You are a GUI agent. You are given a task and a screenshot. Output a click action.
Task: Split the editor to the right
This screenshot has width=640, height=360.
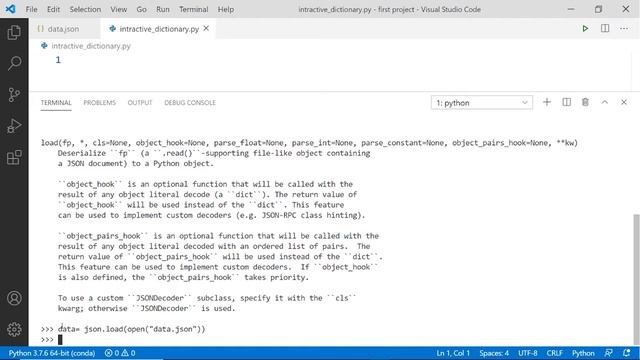click(x=605, y=28)
